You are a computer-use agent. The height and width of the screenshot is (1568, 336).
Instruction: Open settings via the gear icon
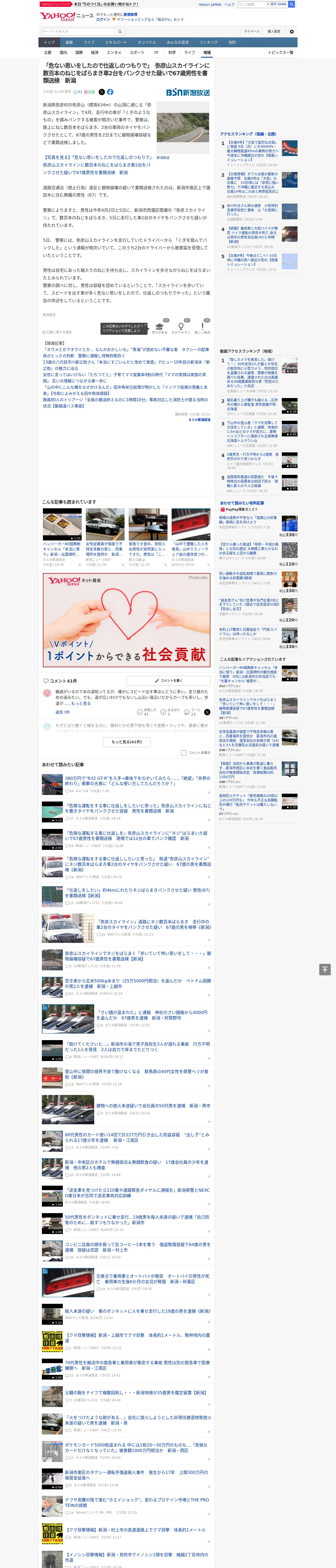pyautogui.click(x=292, y=32)
